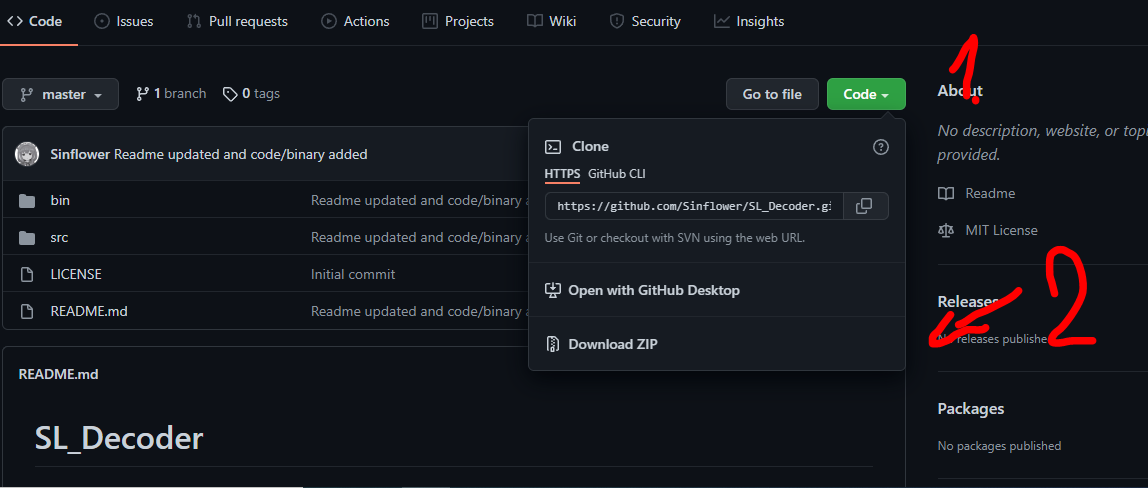The width and height of the screenshot is (1148, 488).
Task: Click the README.md header above SL_Decoder
Action: [x=59, y=375]
